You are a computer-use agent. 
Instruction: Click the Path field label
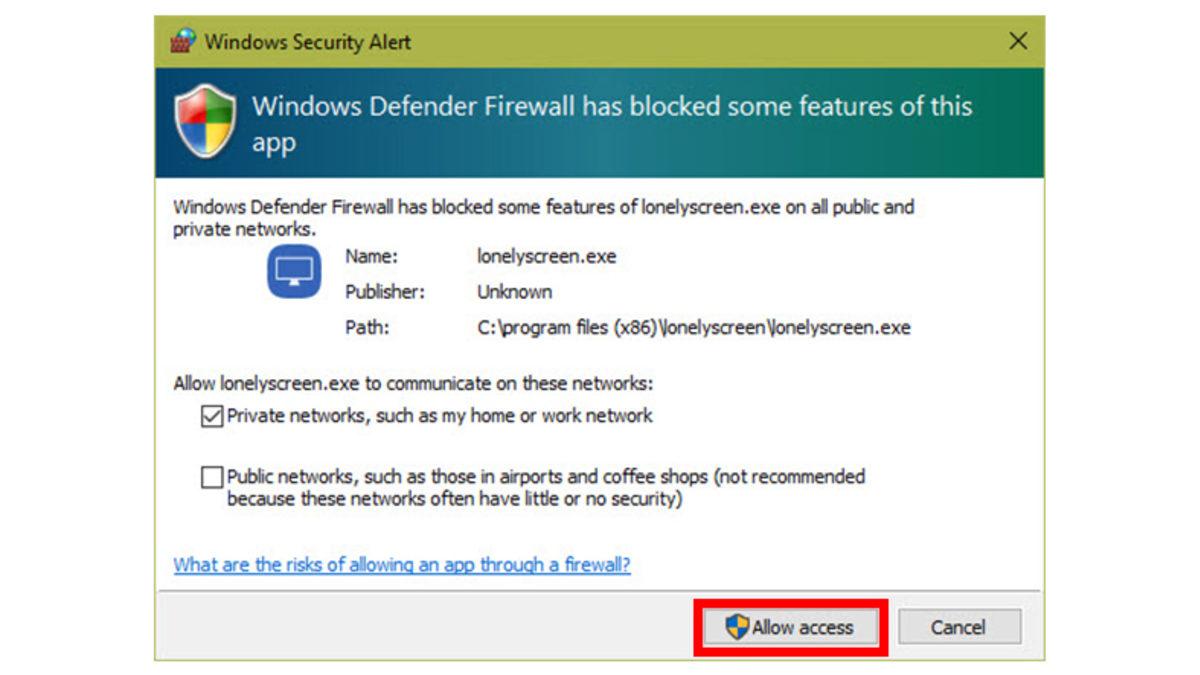click(x=366, y=327)
